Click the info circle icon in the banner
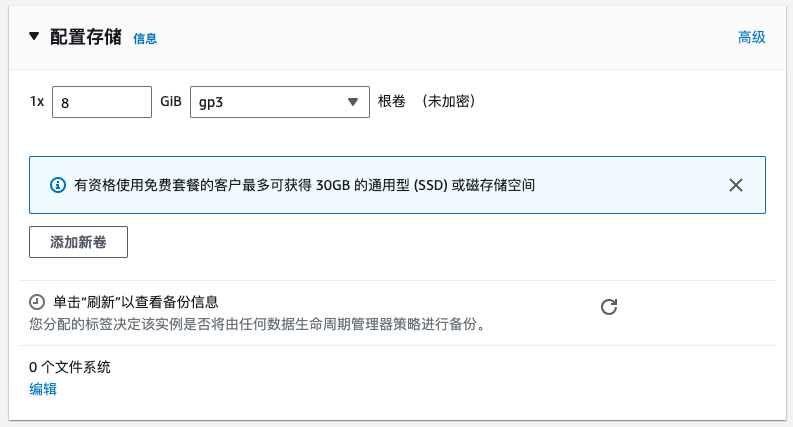This screenshot has width=793, height=427. [x=58, y=185]
